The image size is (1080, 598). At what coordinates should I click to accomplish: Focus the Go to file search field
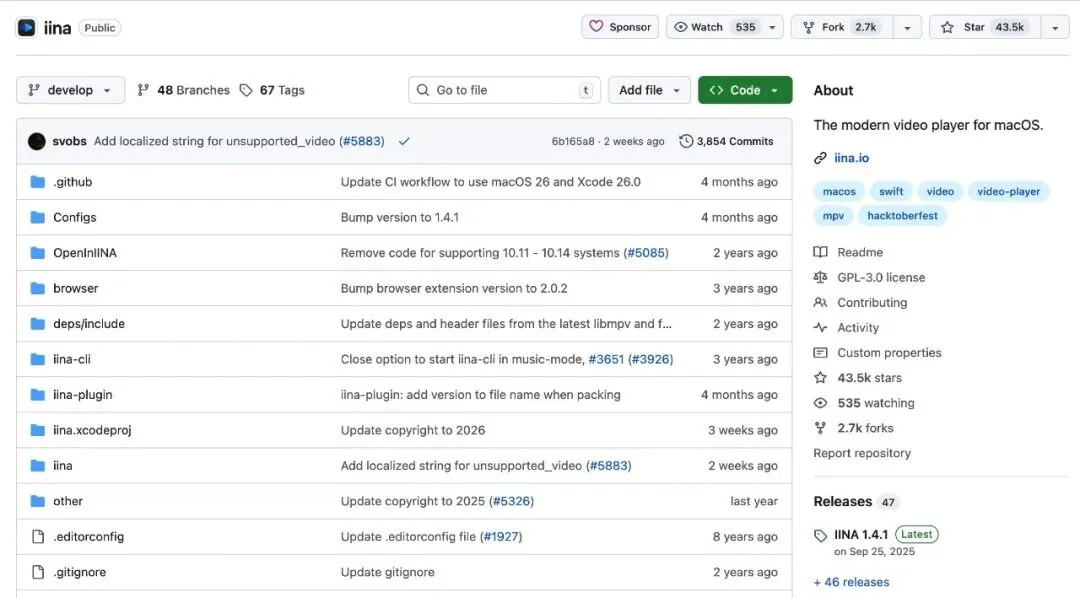(504, 90)
